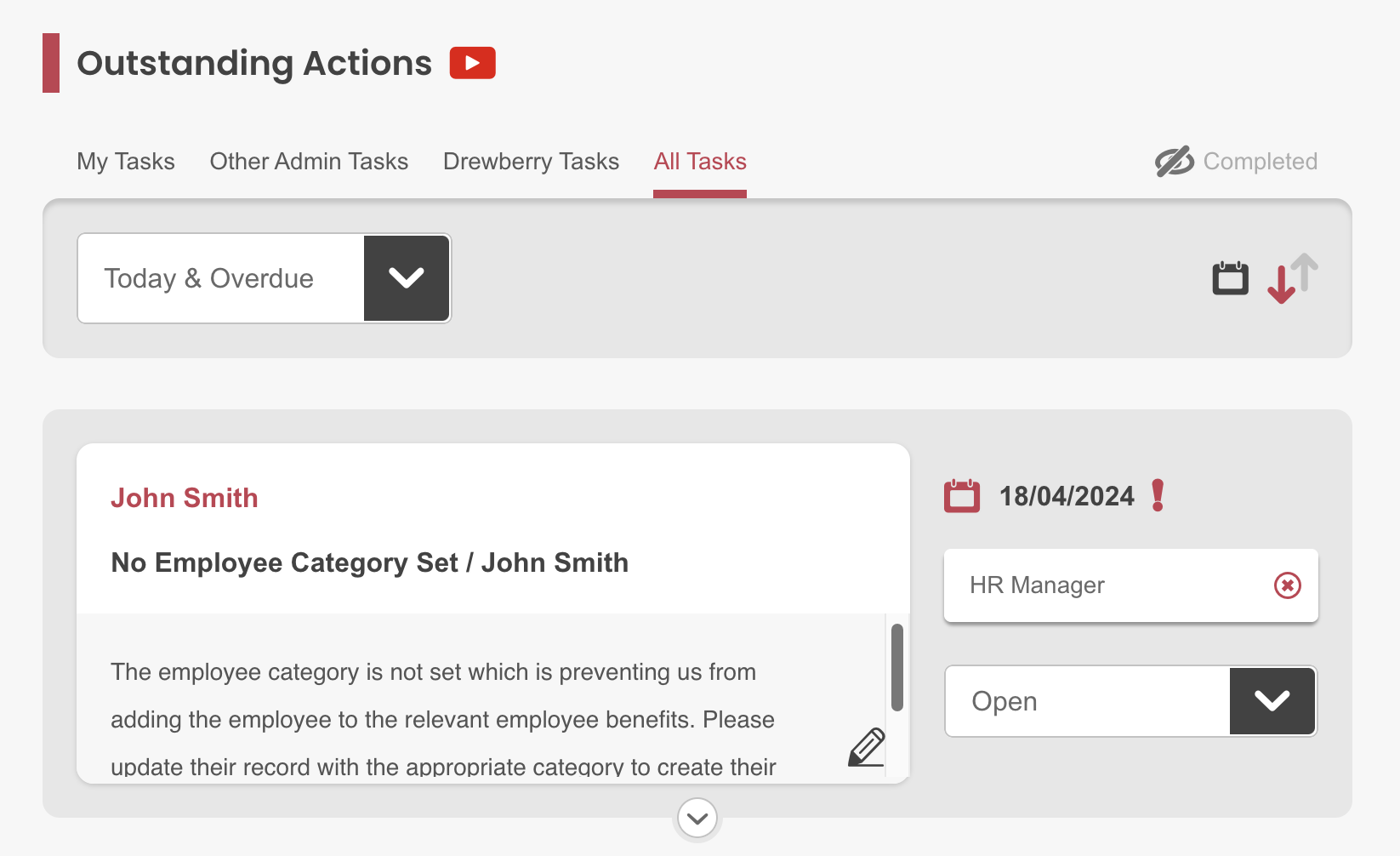Image resolution: width=1400 pixels, height=856 pixels.
Task: Click the red calendar icon beside 18/04/2024
Action: [x=962, y=495]
